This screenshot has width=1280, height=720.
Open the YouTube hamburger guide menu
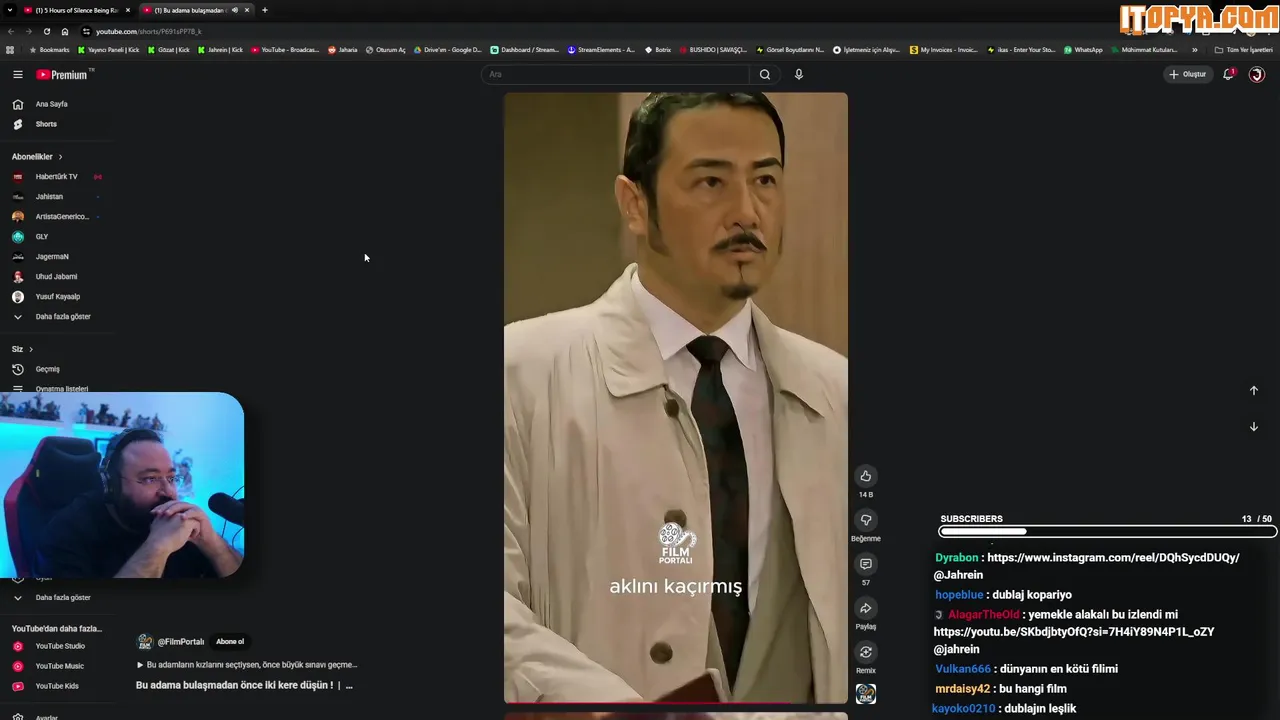(x=17, y=74)
